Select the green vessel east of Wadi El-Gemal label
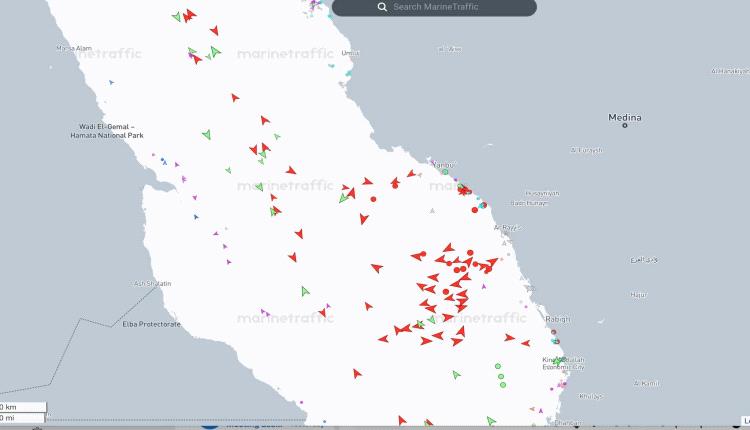The image size is (750, 430). click(206, 134)
